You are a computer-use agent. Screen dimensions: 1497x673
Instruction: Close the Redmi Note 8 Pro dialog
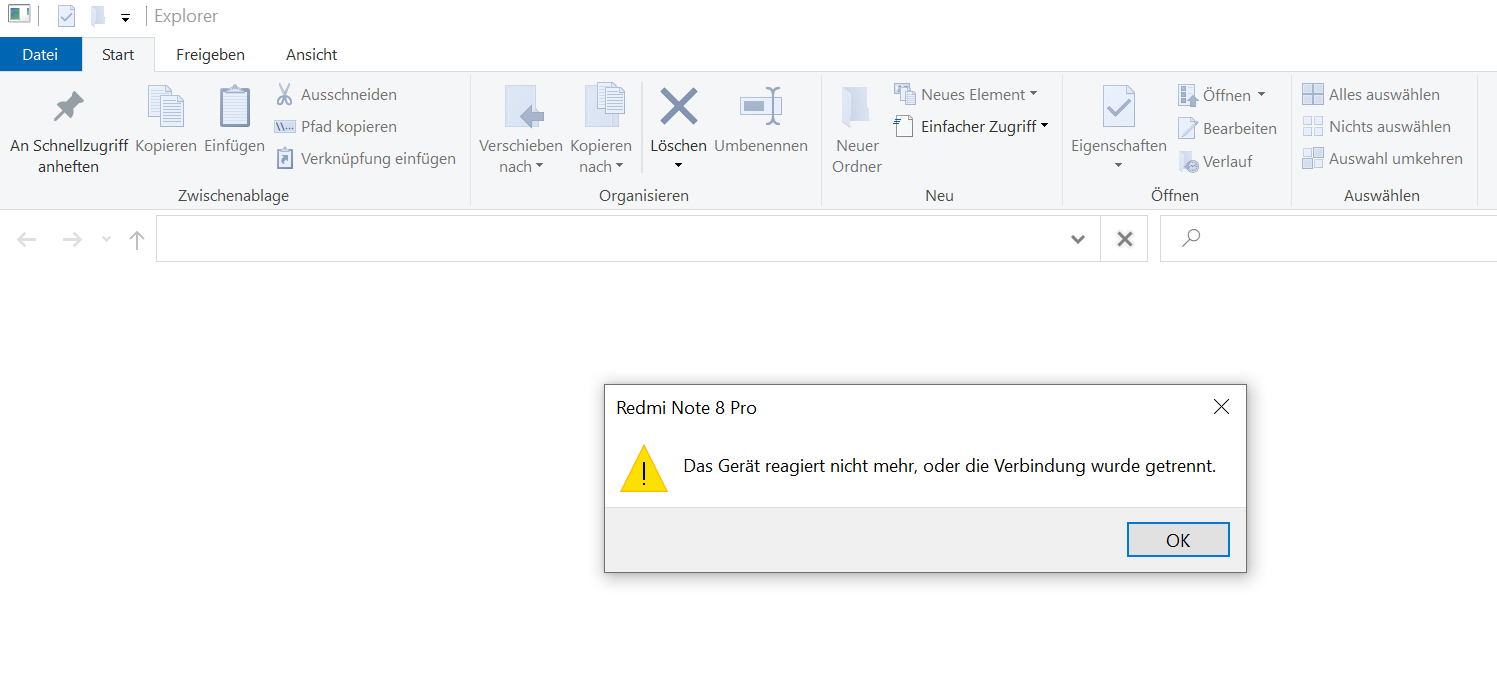coord(1221,407)
